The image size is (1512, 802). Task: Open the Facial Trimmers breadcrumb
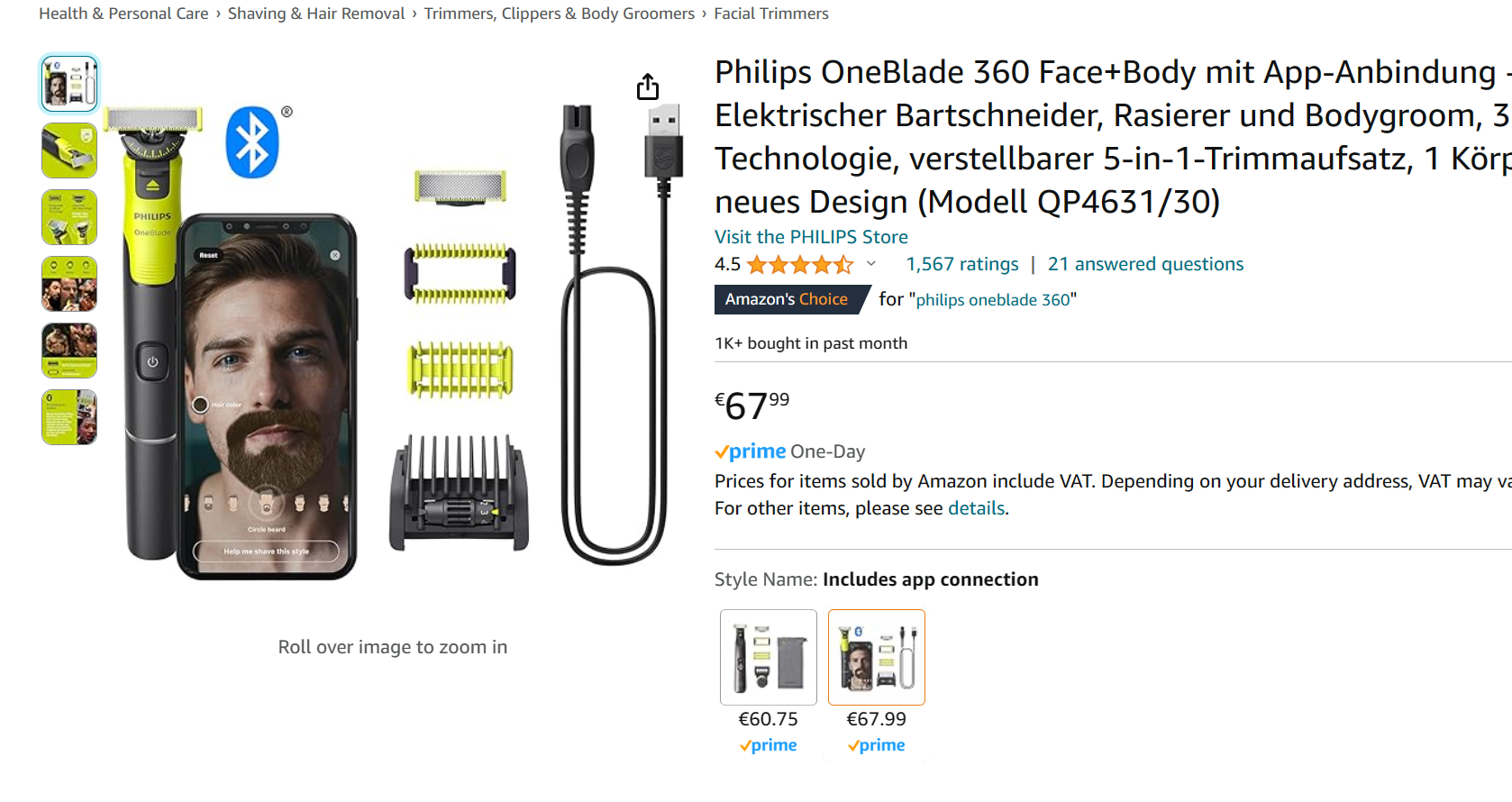(x=771, y=14)
